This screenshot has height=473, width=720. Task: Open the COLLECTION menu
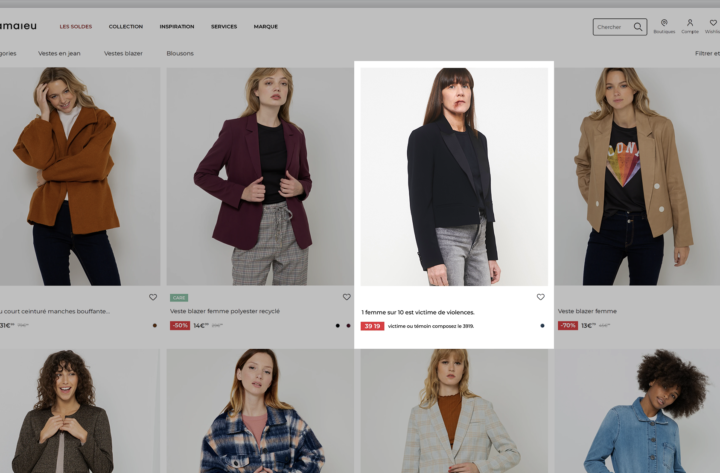126,27
